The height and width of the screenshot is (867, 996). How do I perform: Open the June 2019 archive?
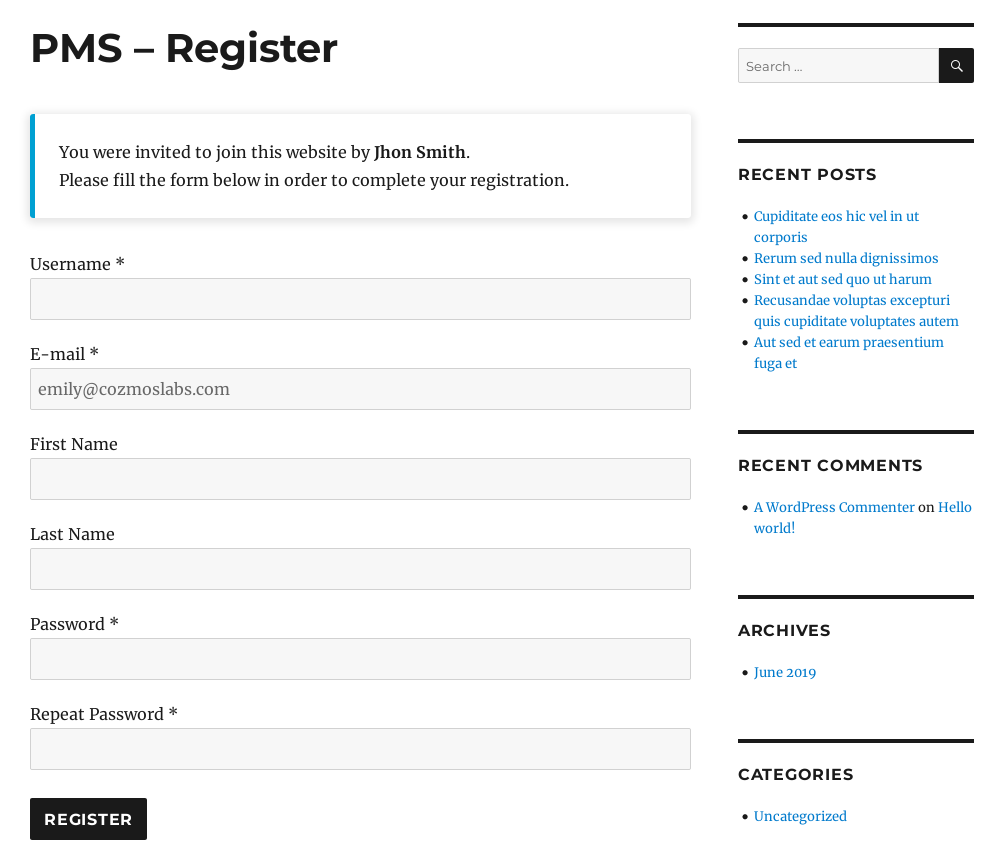[x=784, y=672]
